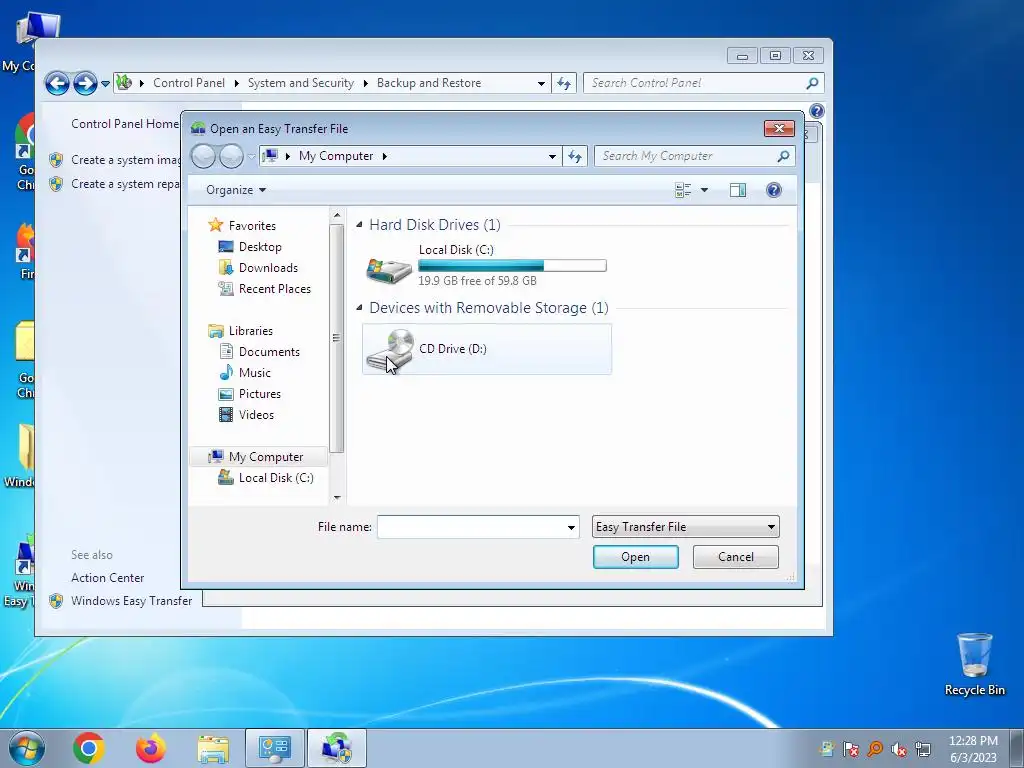
Task: Select the Local Disk (C:) drive icon
Action: tap(389, 268)
